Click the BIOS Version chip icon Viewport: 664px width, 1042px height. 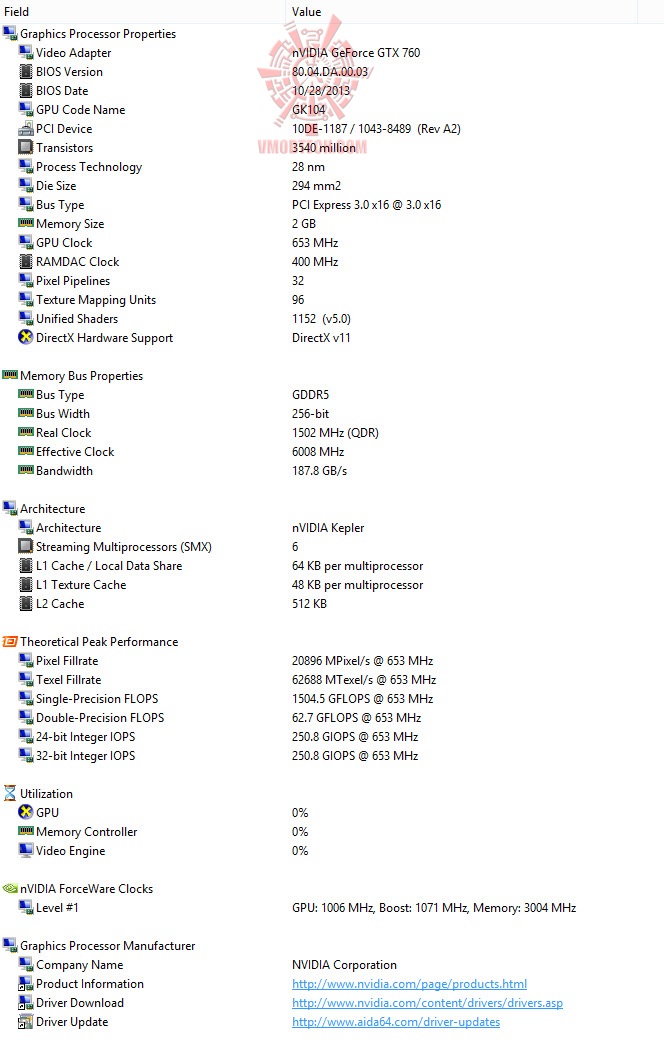(x=26, y=71)
